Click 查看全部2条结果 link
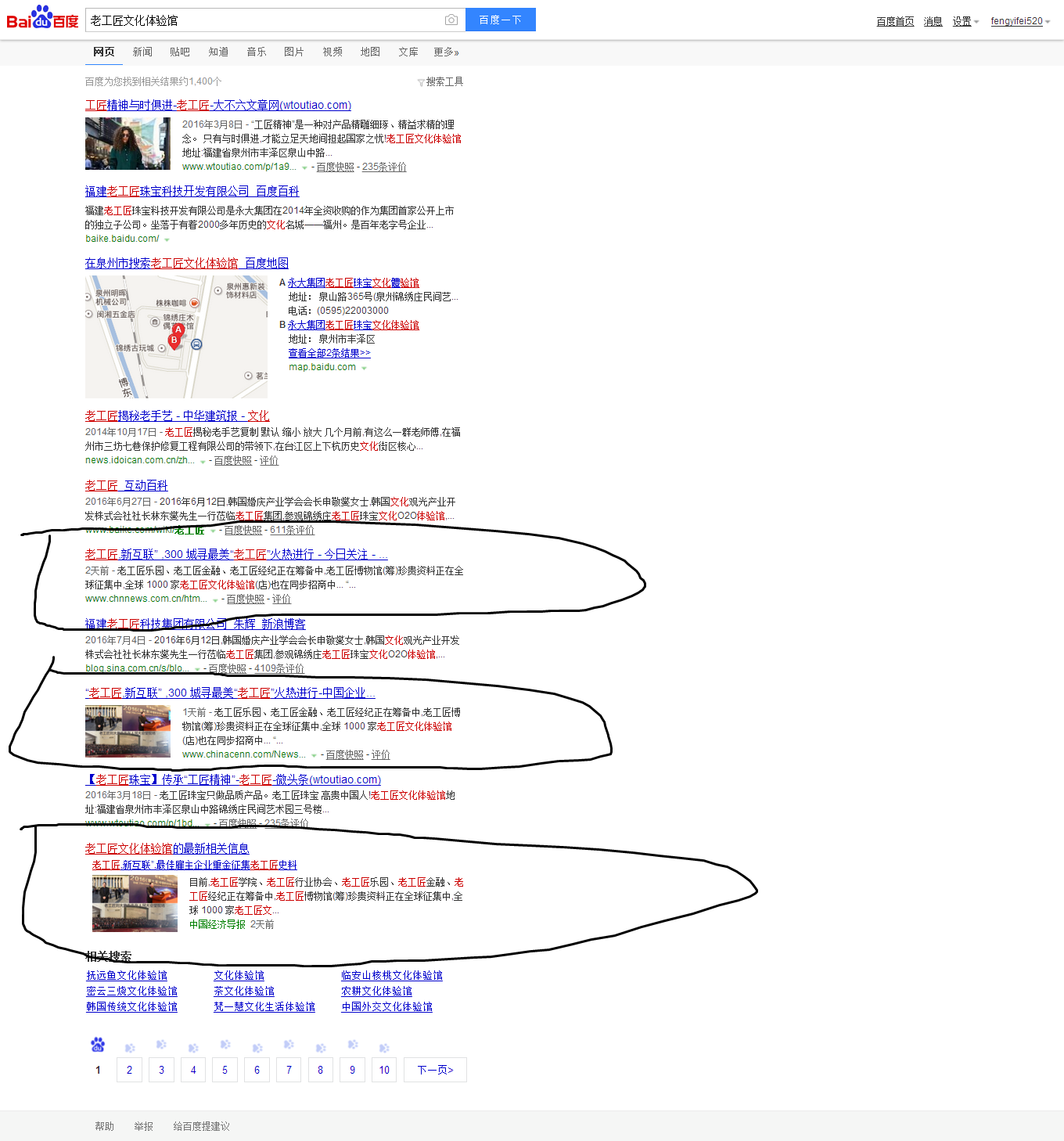The image size is (1064, 1141). [x=329, y=353]
